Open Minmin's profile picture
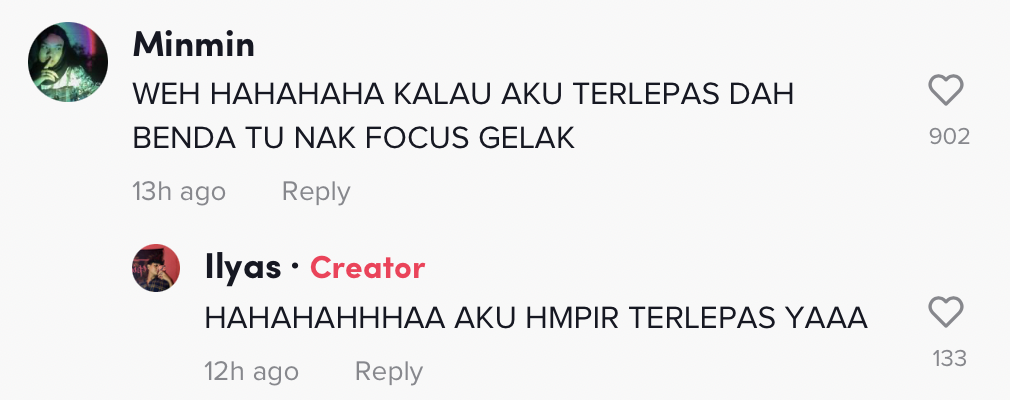The width and height of the screenshot is (1010, 400). 68,62
